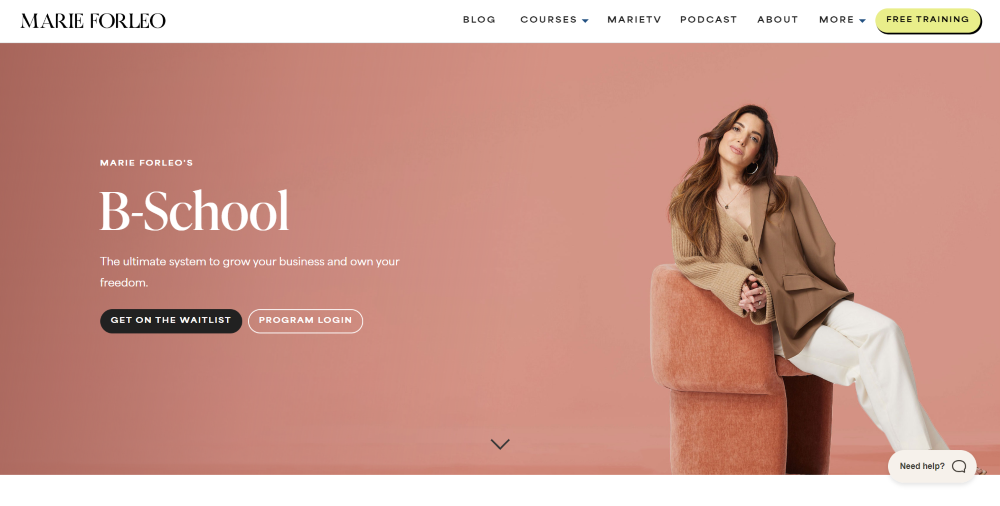Click the Need help? widget text

(922, 466)
